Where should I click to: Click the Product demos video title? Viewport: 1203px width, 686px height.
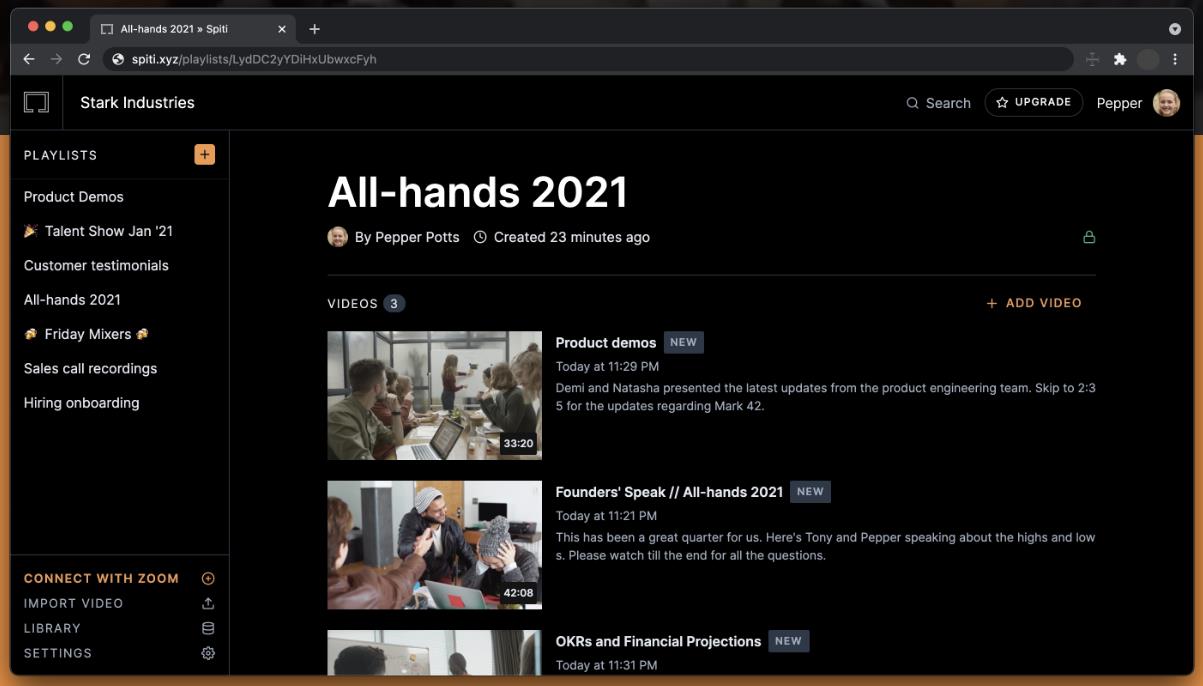click(x=606, y=342)
